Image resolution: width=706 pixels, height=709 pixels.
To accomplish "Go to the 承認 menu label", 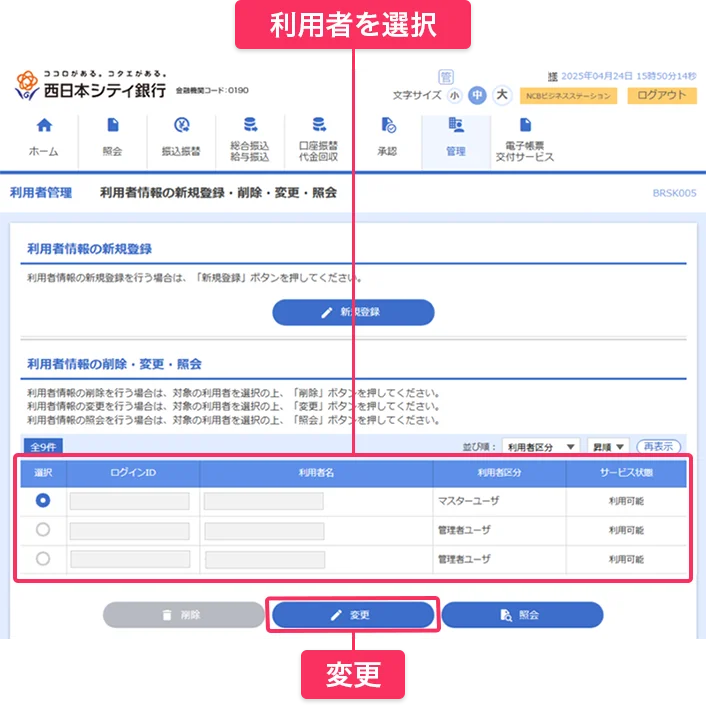I will point(387,151).
